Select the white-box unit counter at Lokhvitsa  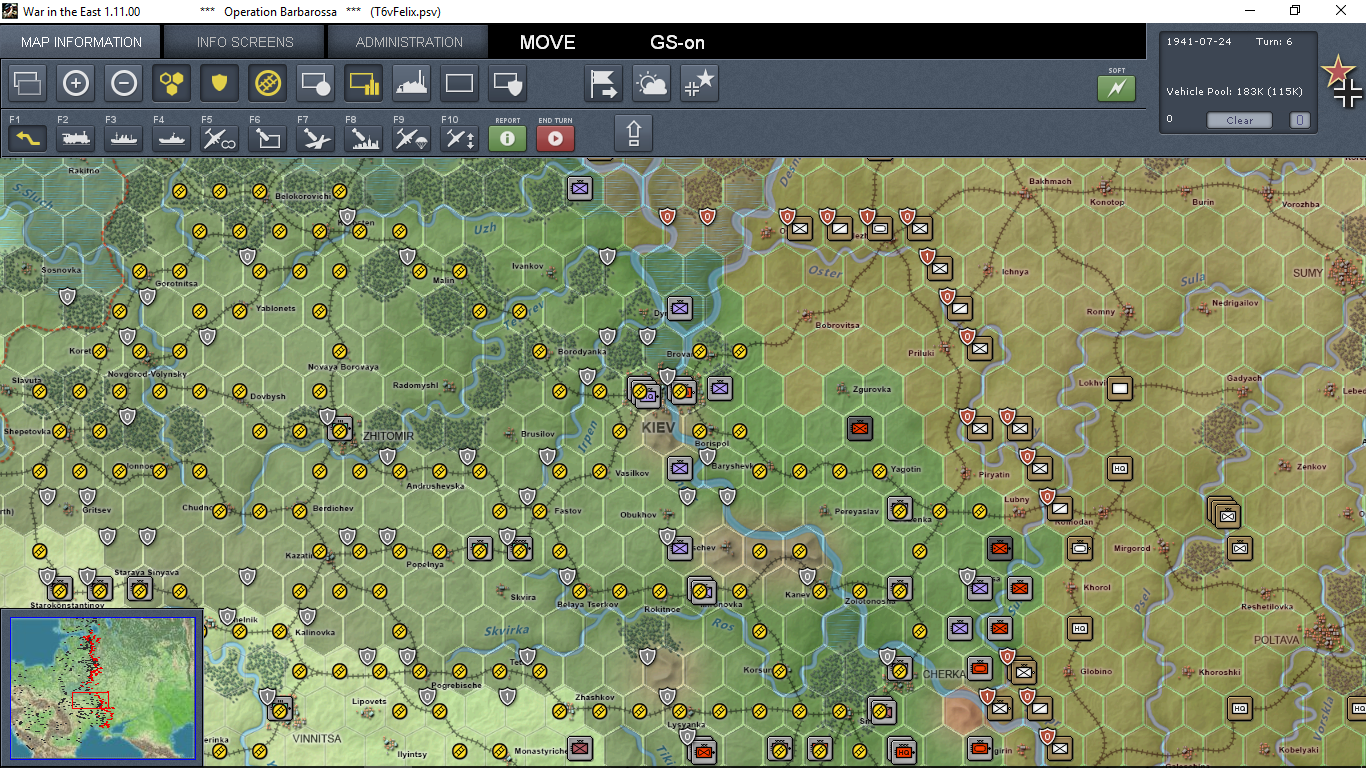(1120, 388)
